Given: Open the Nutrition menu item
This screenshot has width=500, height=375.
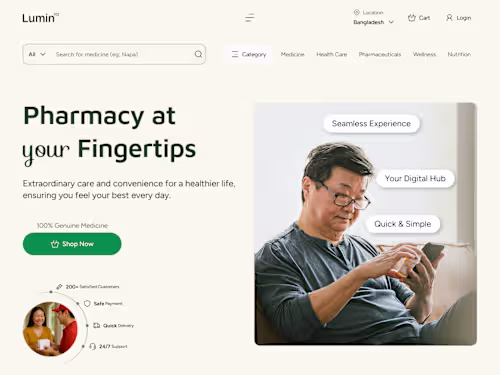Looking at the screenshot, I should point(459,54).
